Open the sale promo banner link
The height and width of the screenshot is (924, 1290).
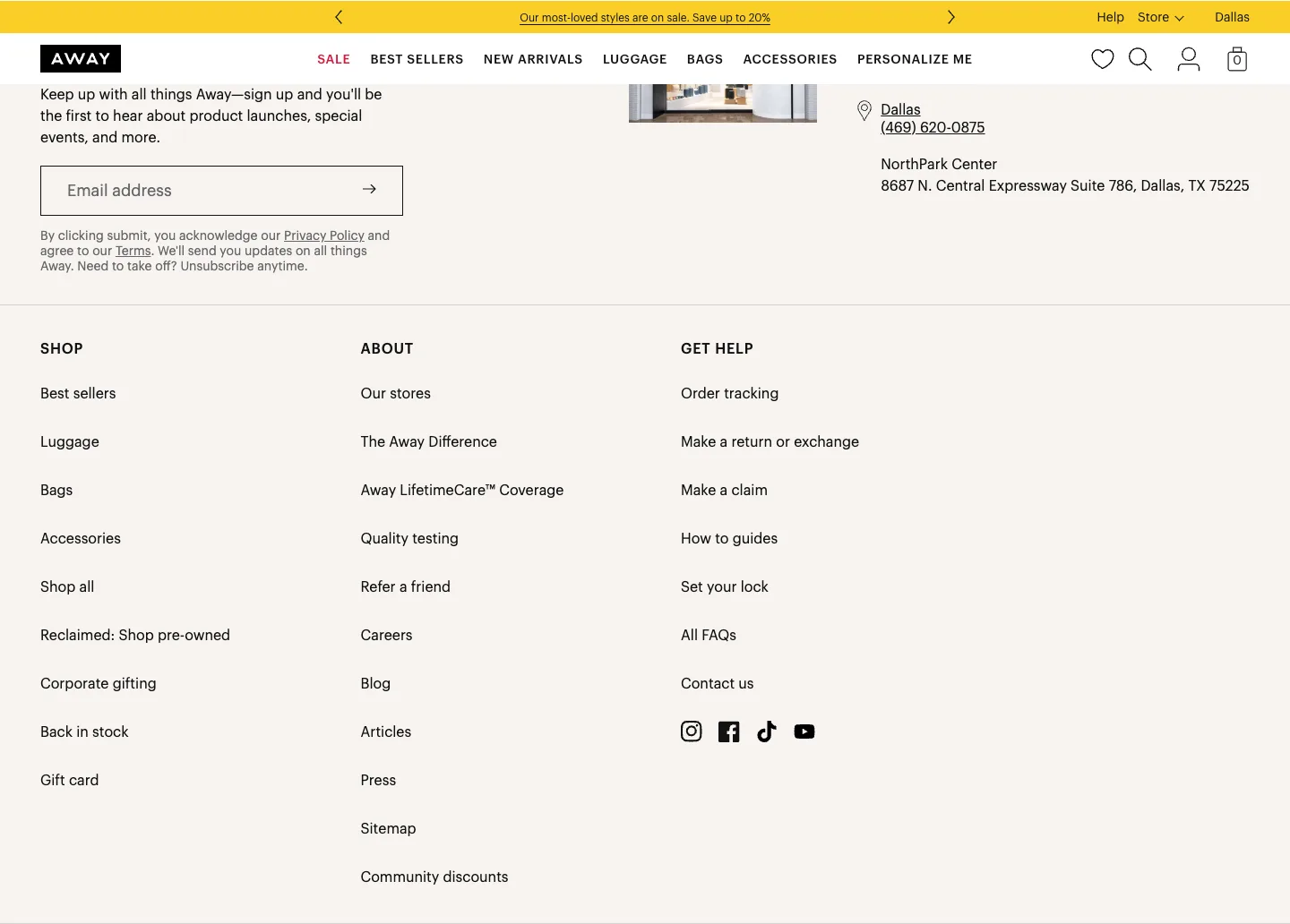point(645,18)
